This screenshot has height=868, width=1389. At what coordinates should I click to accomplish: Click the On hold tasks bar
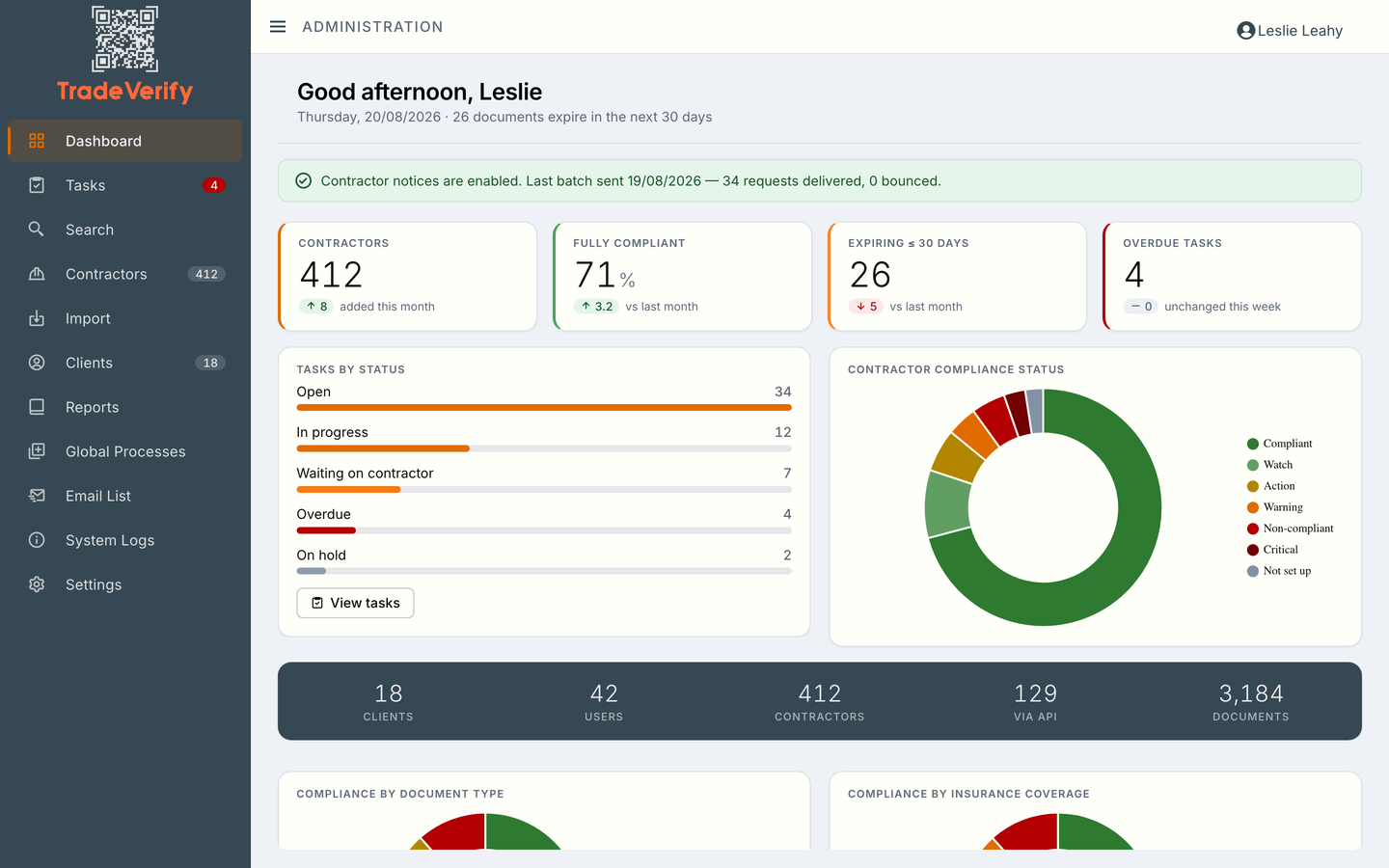pyautogui.click(x=544, y=571)
